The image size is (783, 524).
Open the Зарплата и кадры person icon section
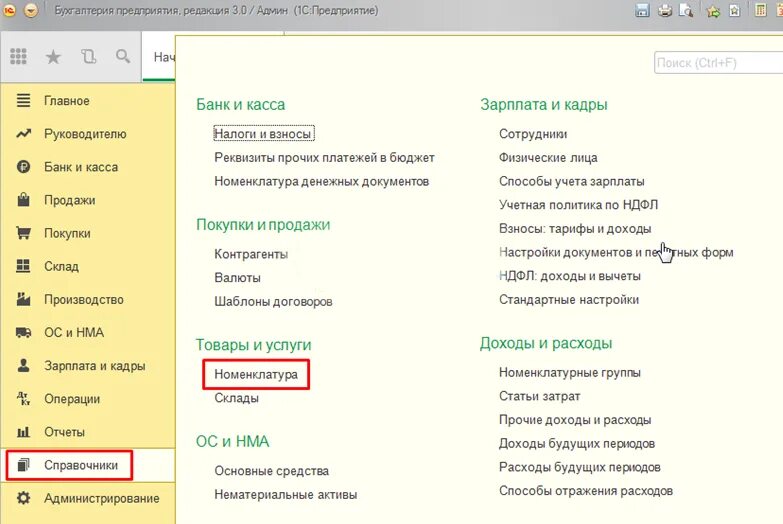click(23, 365)
